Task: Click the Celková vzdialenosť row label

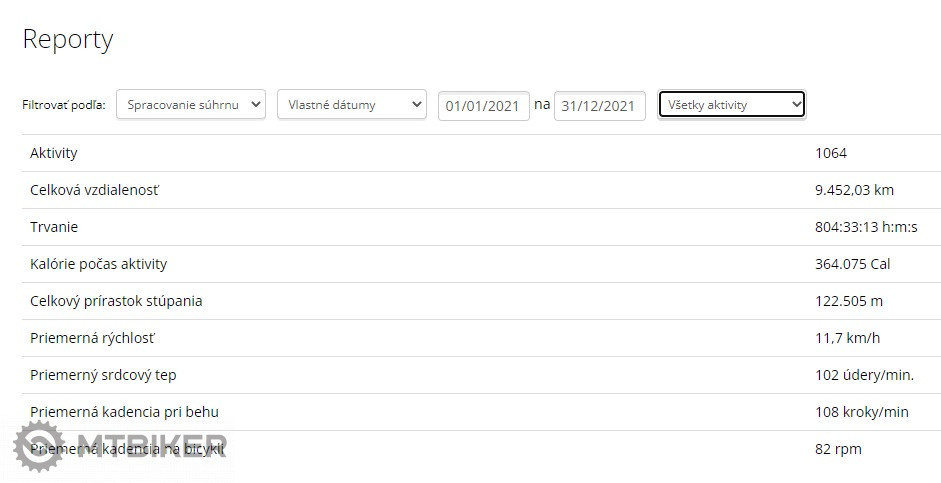Action: pyautogui.click(x=94, y=190)
